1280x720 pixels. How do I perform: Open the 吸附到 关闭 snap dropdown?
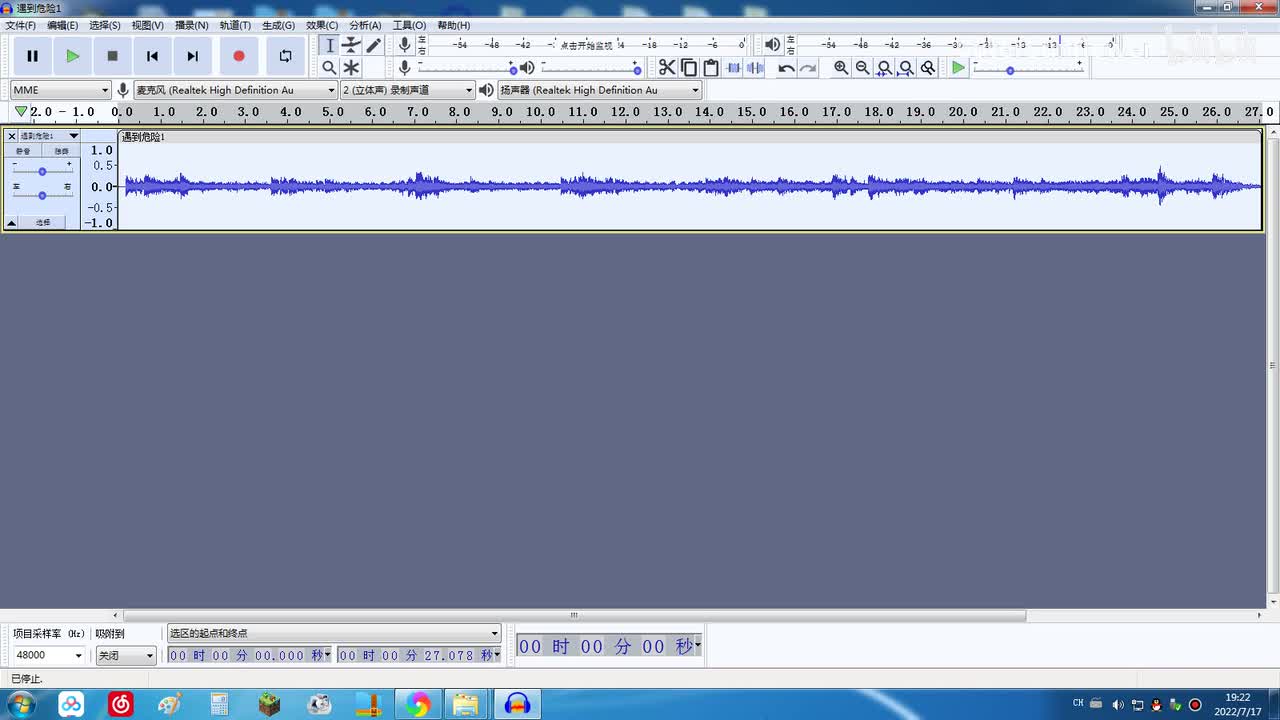pyautogui.click(x=126, y=656)
